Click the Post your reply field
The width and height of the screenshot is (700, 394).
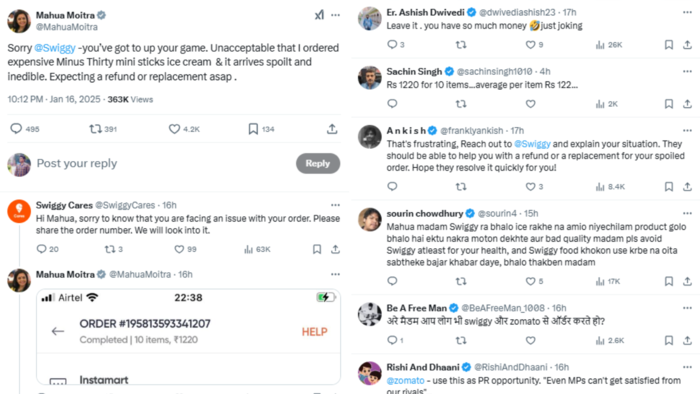point(163,163)
